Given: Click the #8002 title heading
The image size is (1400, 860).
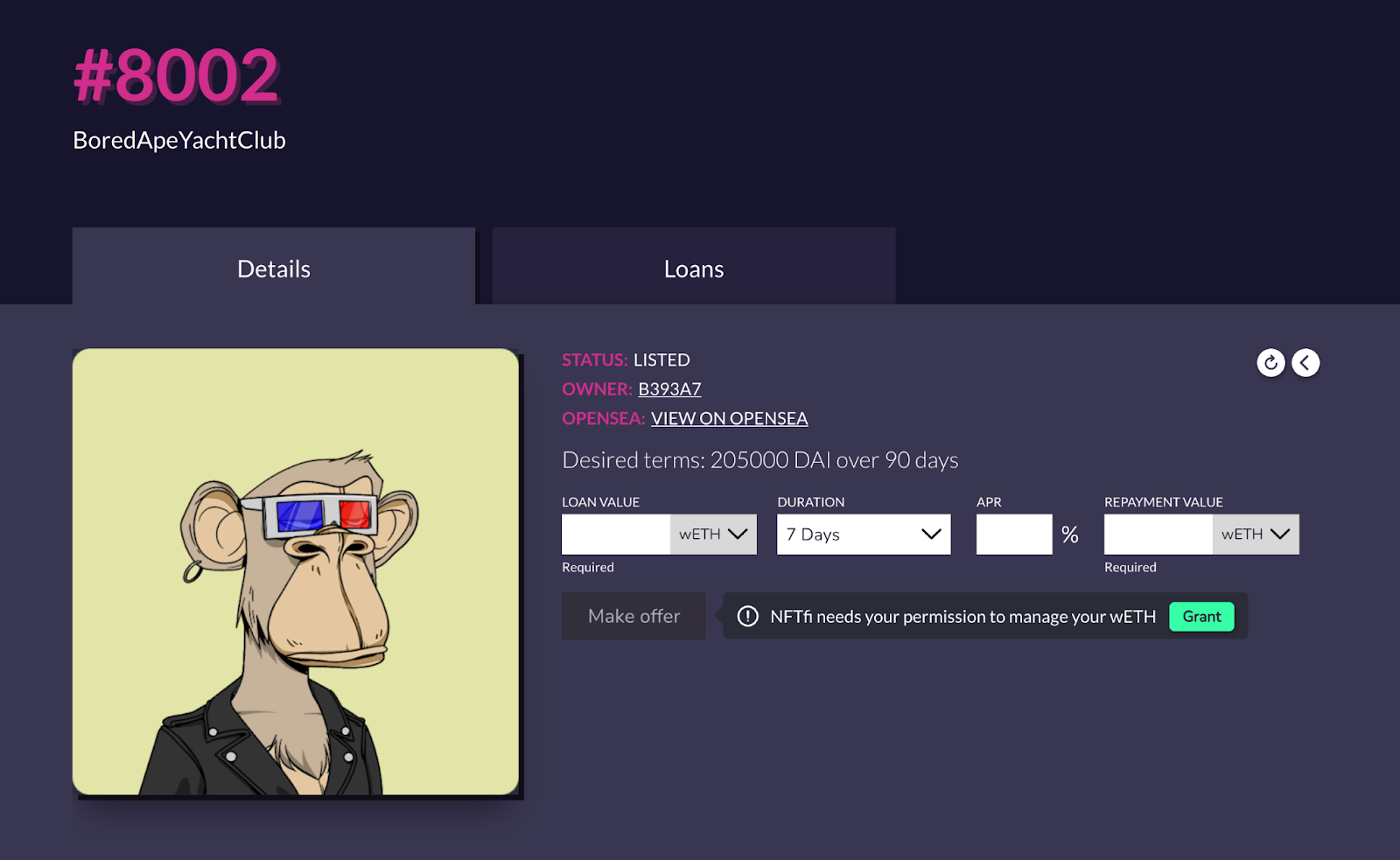Looking at the screenshot, I should point(176,76).
